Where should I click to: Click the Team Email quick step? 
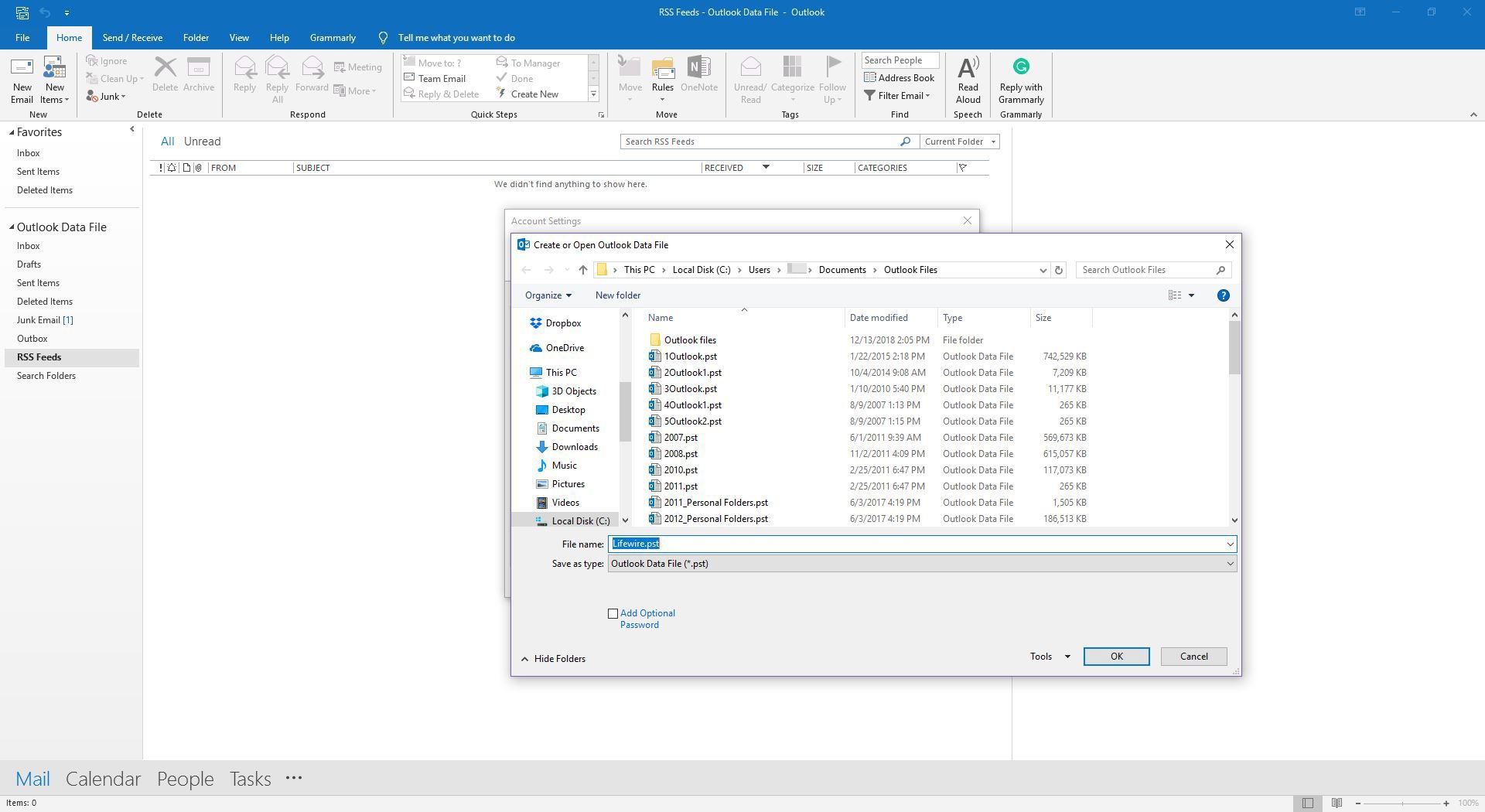[435, 79]
